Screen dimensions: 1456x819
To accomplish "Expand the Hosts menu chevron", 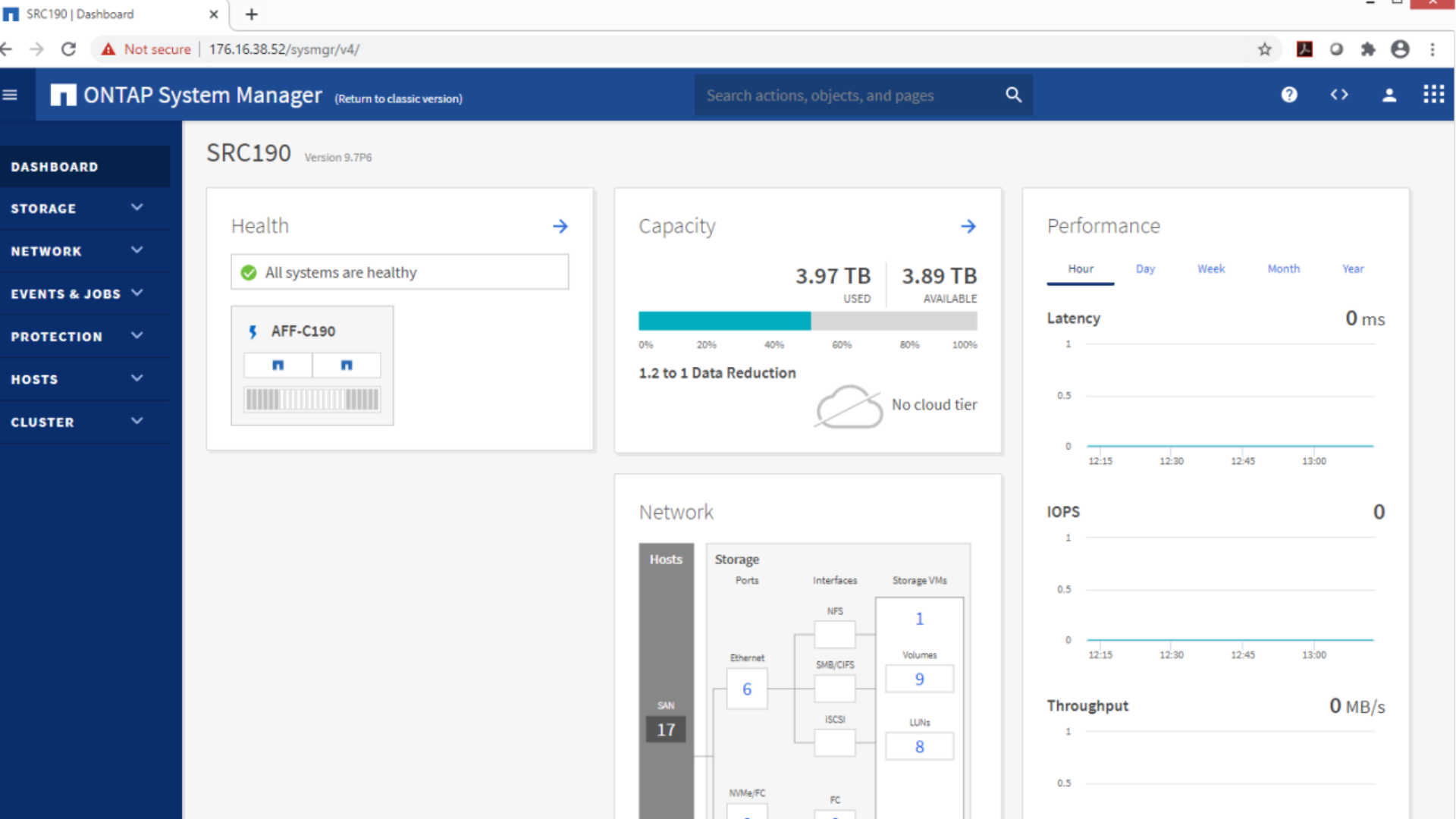I will 136,378.
